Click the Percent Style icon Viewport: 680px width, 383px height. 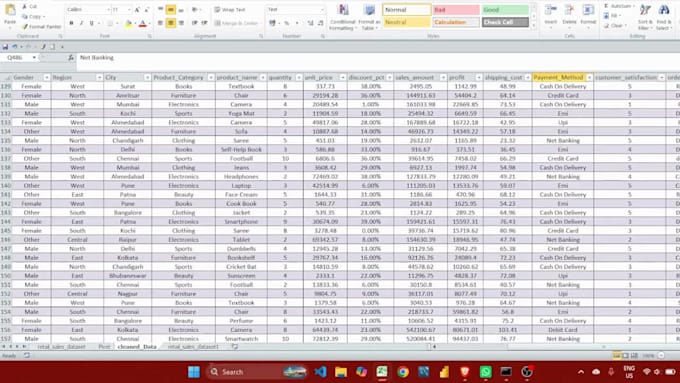click(287, 23)
